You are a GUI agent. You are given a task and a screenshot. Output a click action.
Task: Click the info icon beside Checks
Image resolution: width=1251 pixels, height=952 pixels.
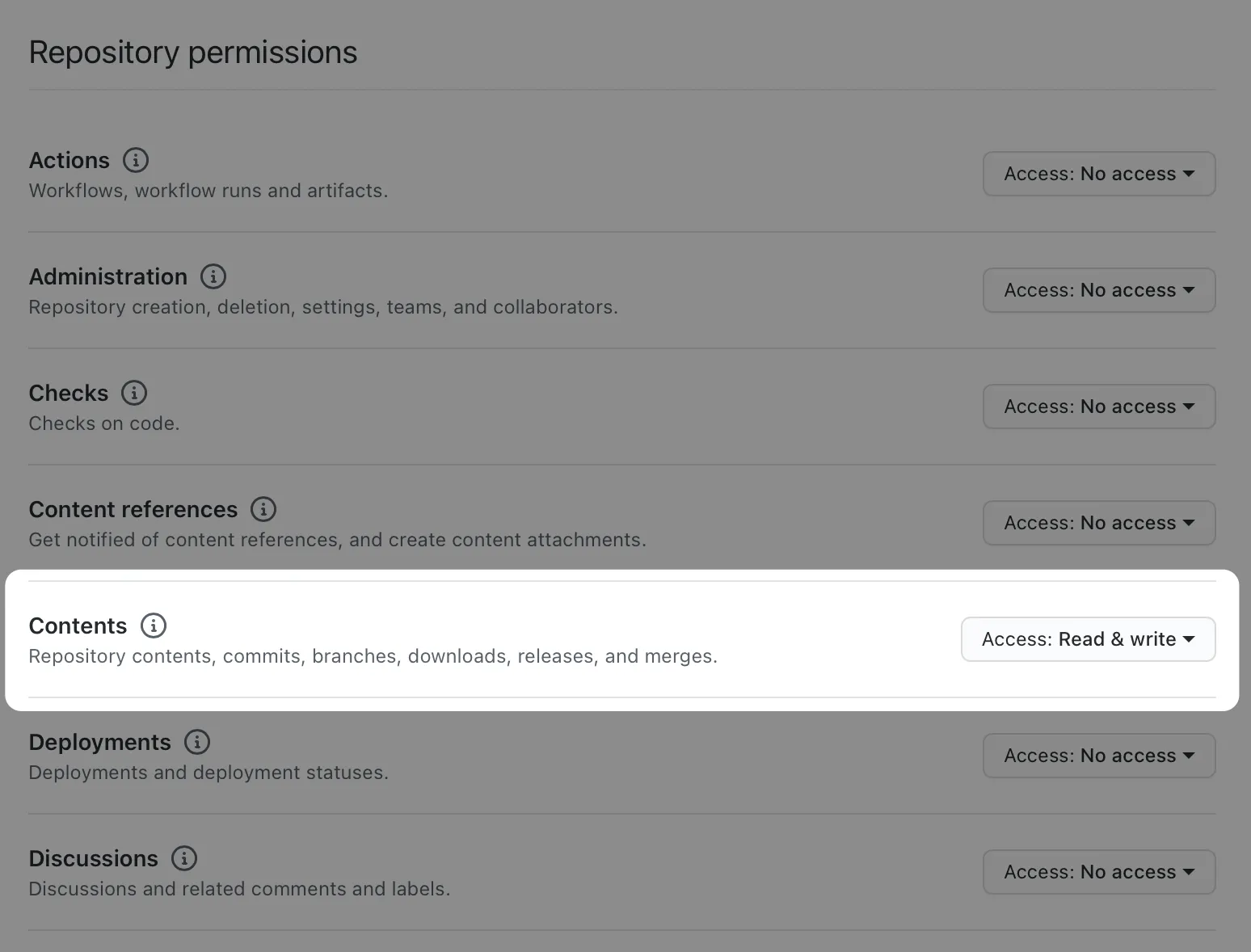(x=134, y=393)
